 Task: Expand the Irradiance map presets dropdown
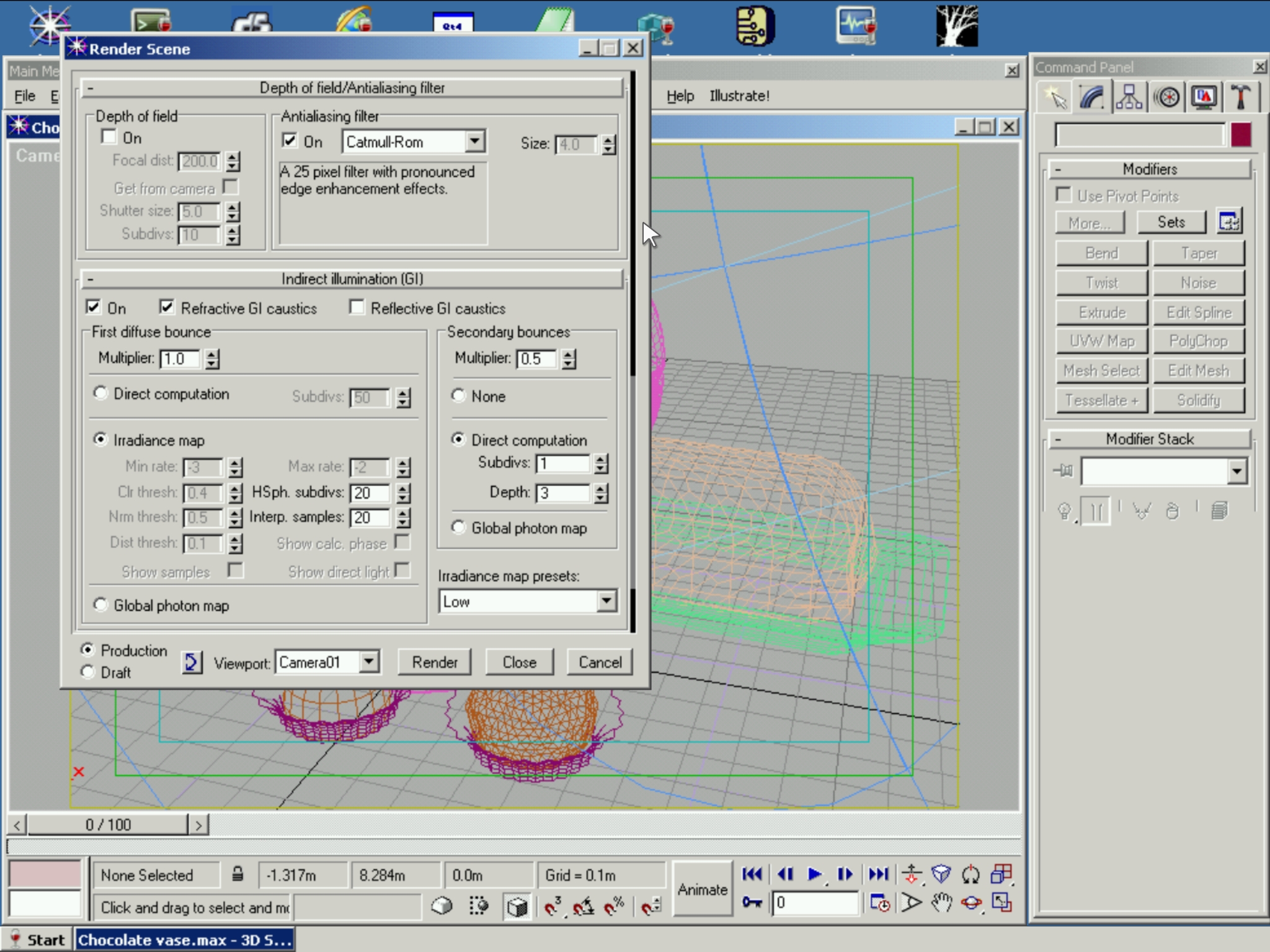click(606, 601)
